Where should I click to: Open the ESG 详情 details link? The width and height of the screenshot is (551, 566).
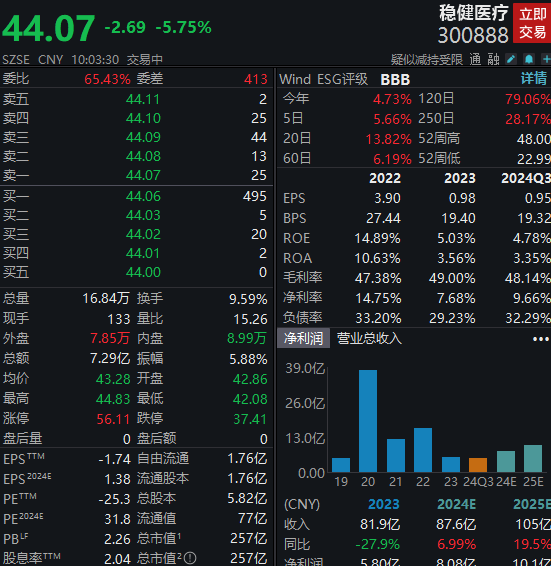click(534, 78)
